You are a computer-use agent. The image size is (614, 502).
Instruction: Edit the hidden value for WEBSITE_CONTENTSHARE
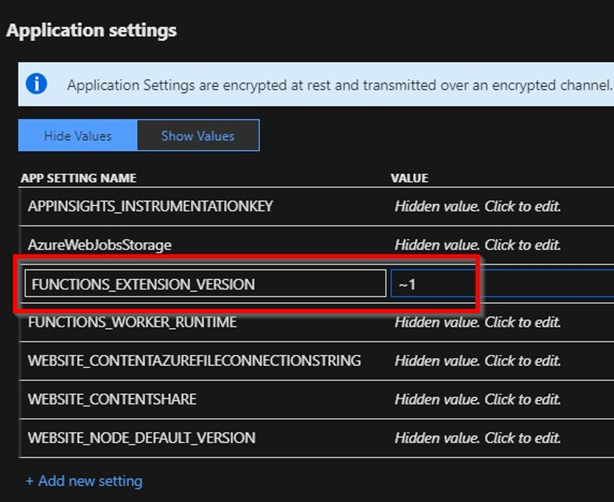point(477,399)
